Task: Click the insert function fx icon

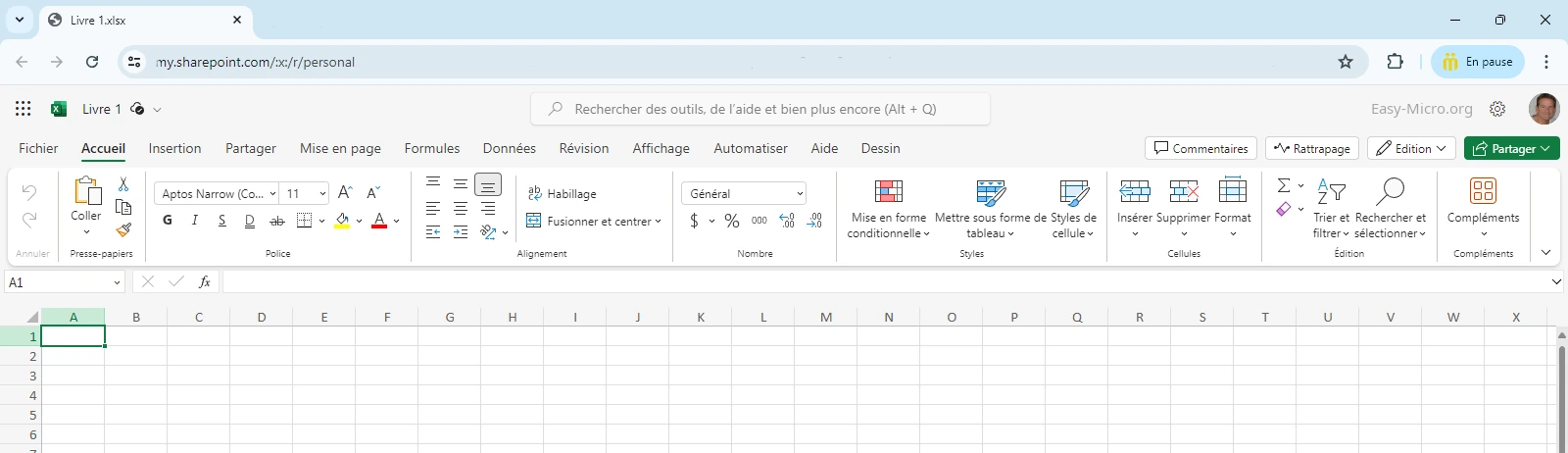Action: 205,282
